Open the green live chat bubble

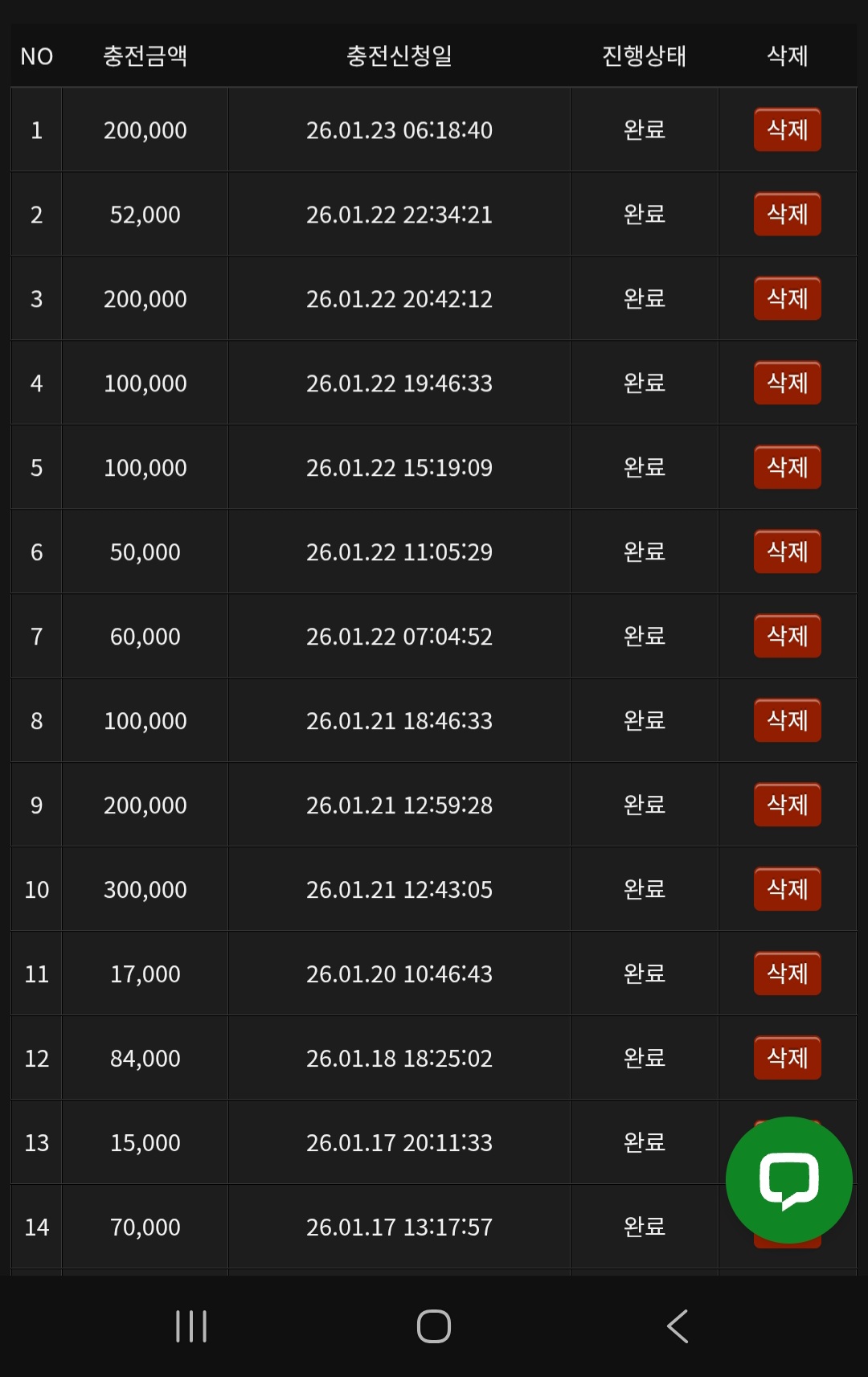(x=788, y=1179)
